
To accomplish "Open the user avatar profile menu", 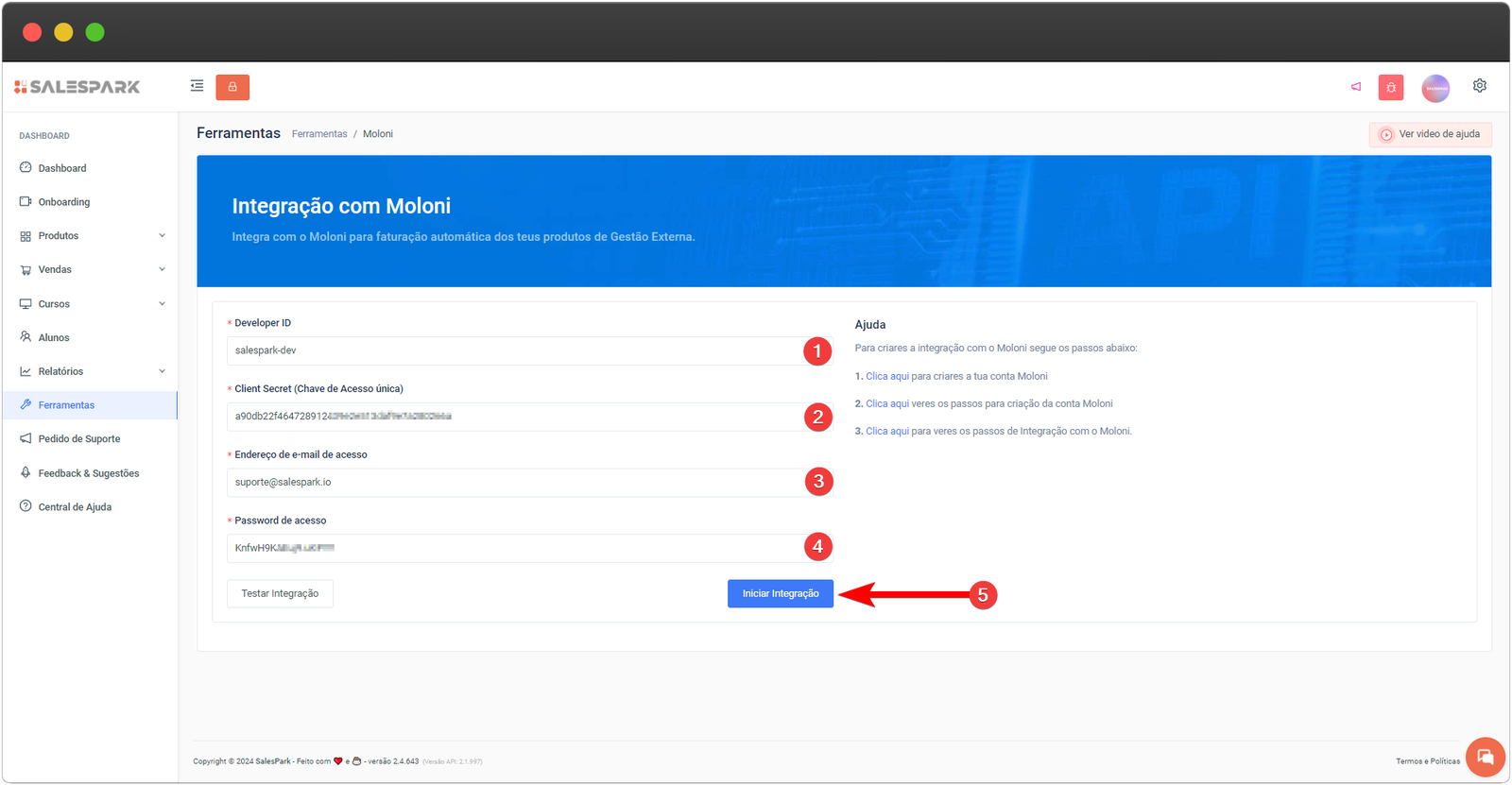I will pyautogui.click(x=1435, y=88).
